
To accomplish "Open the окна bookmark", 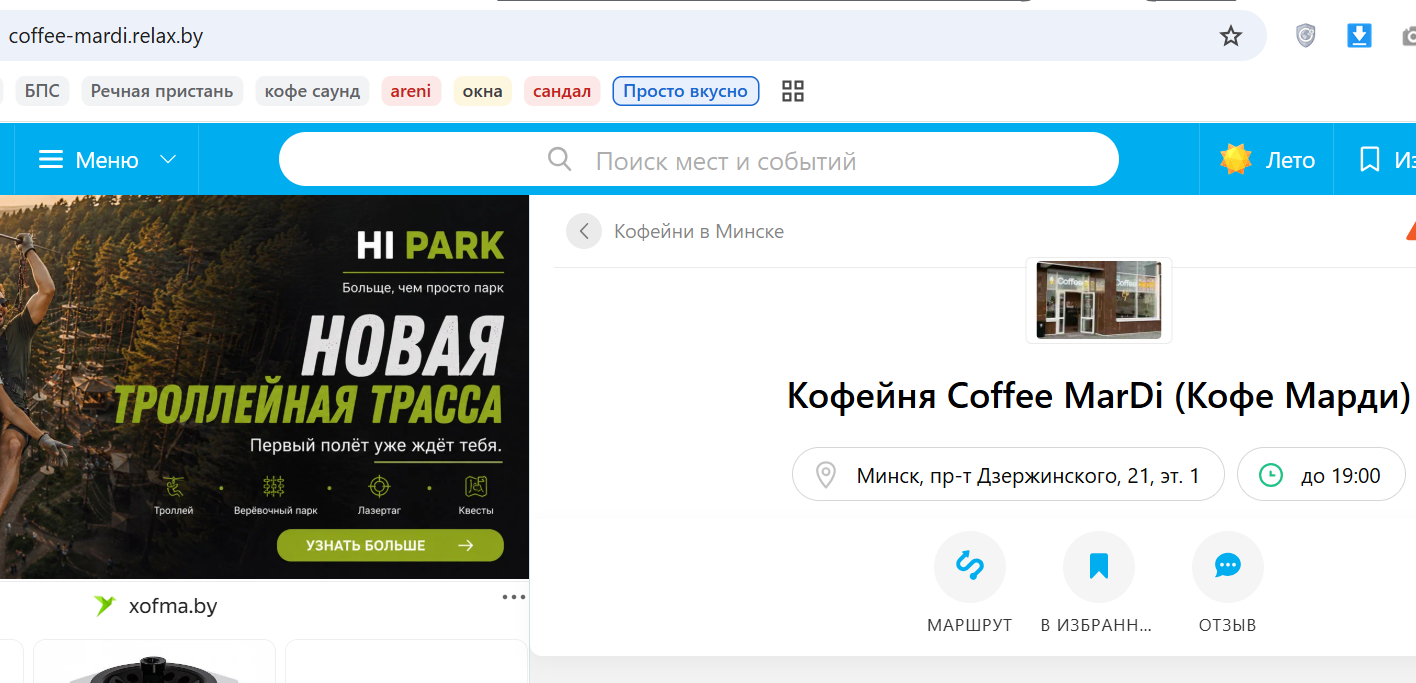I will tap(483, 91).
